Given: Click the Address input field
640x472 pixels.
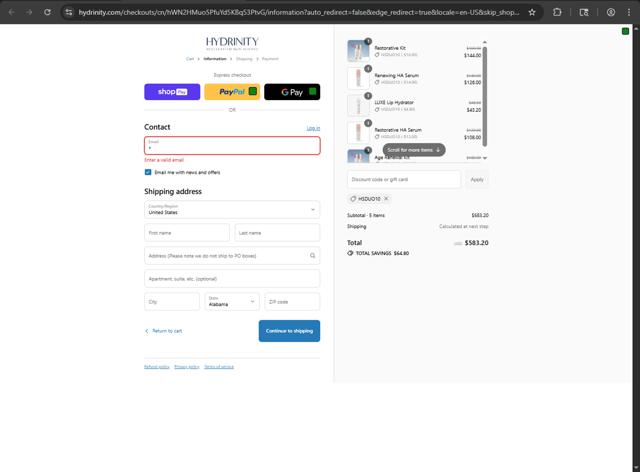Looking at the screenshot, I should pos(232,256).
